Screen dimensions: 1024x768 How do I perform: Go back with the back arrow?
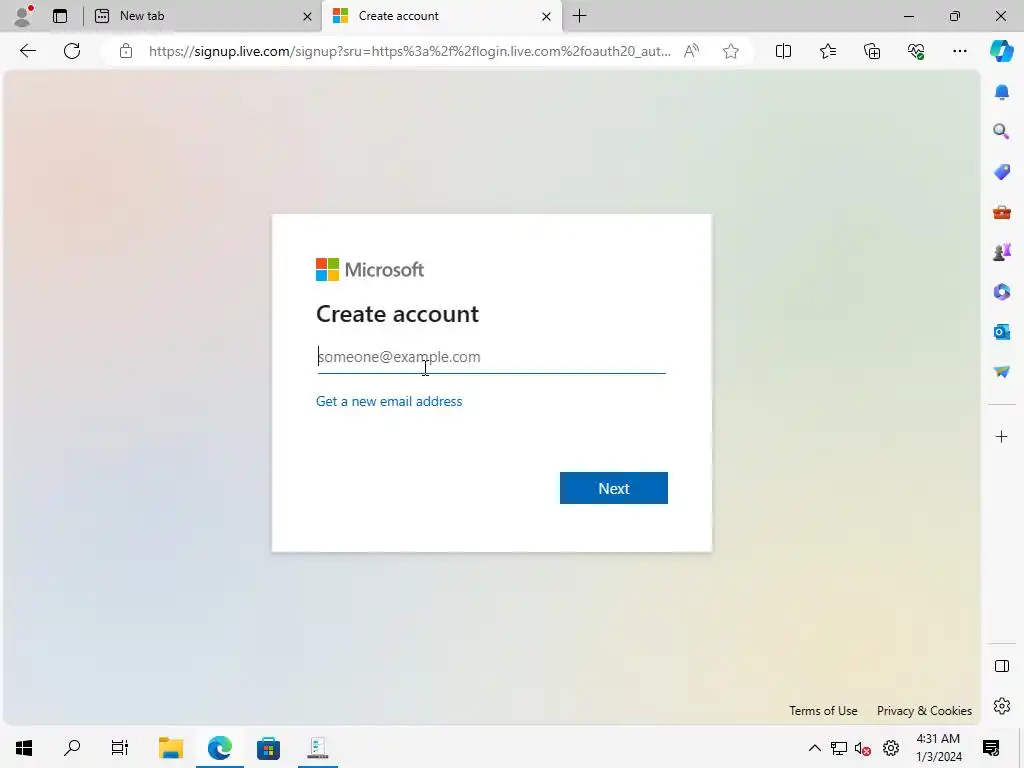(28, 51)
